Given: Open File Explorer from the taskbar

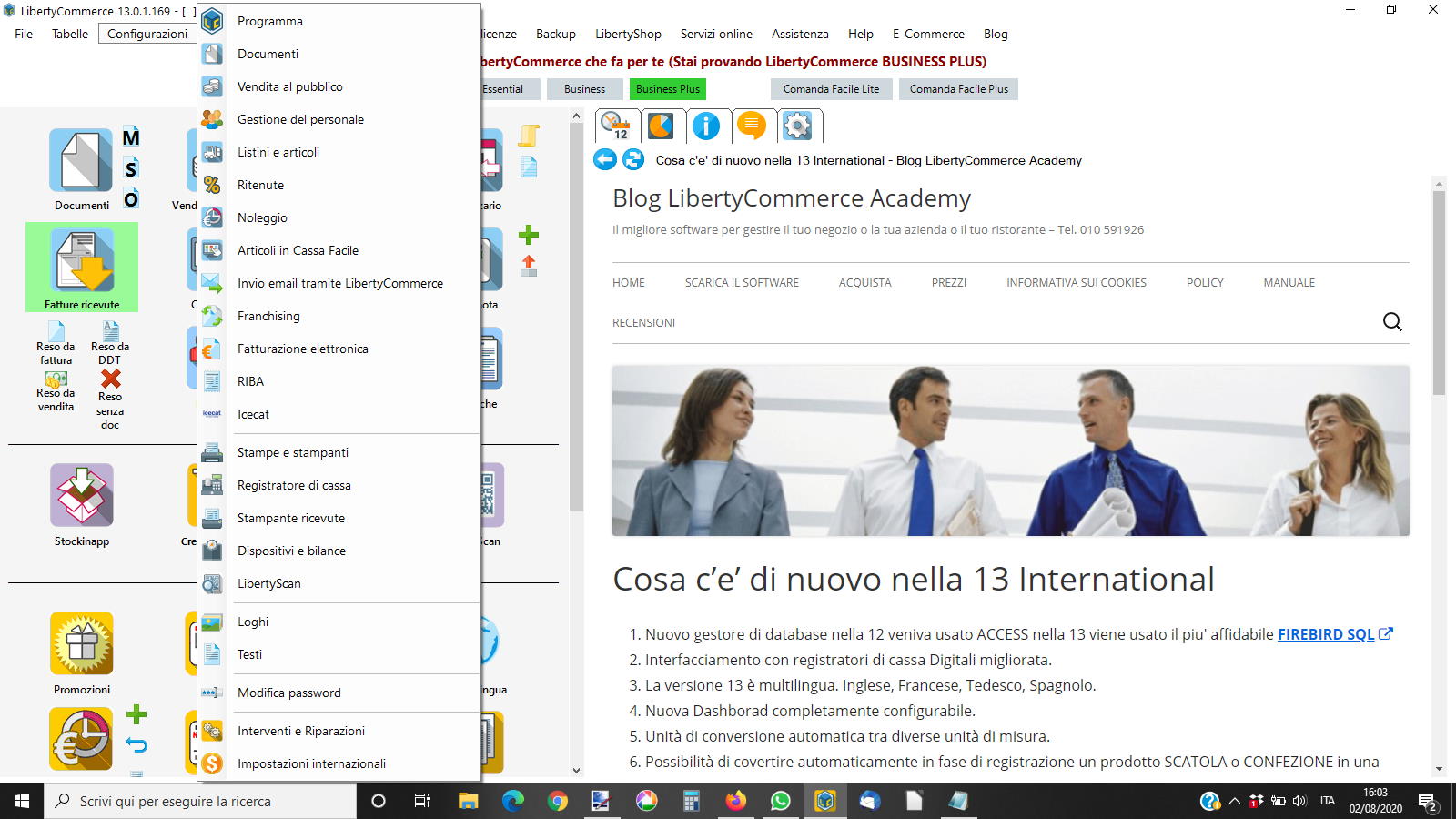Looking at the screenshot, I should click(x=468, y=801).
